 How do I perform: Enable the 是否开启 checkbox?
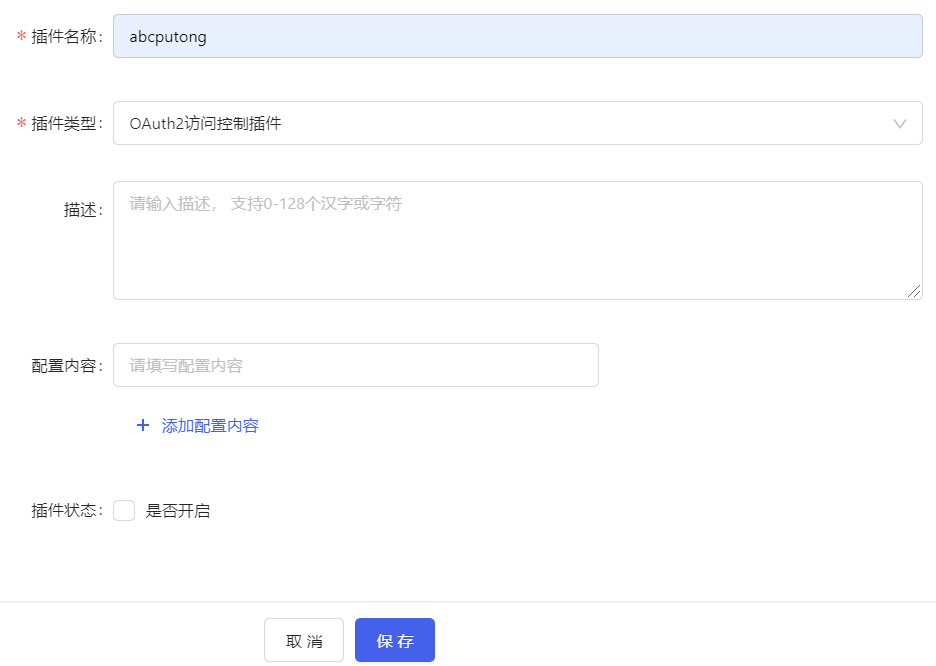124,511
